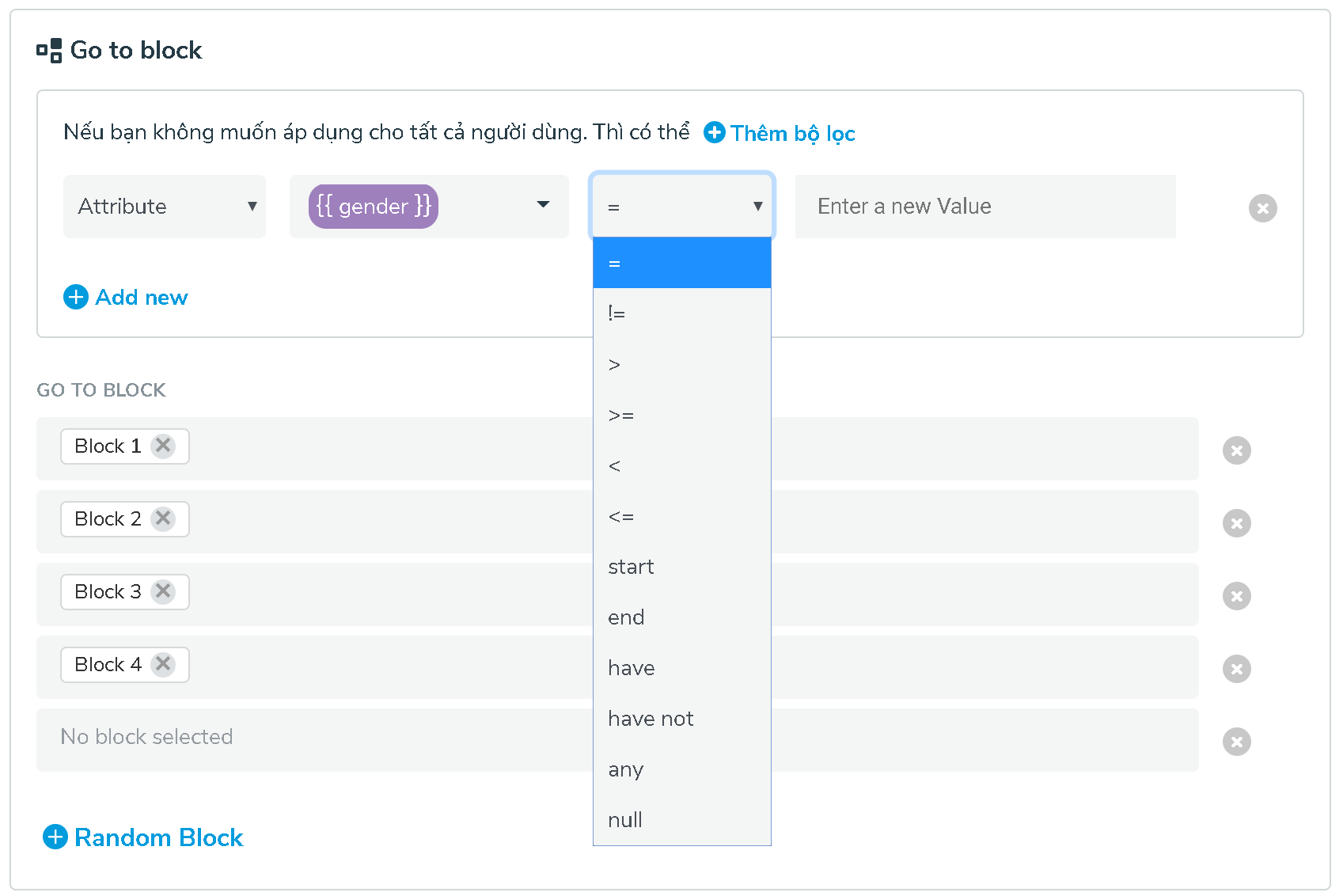The width and height of the screenshot is (1343, 896).
Task: Remove the Block 3 tag chip
Action: [x=163, y=591]
